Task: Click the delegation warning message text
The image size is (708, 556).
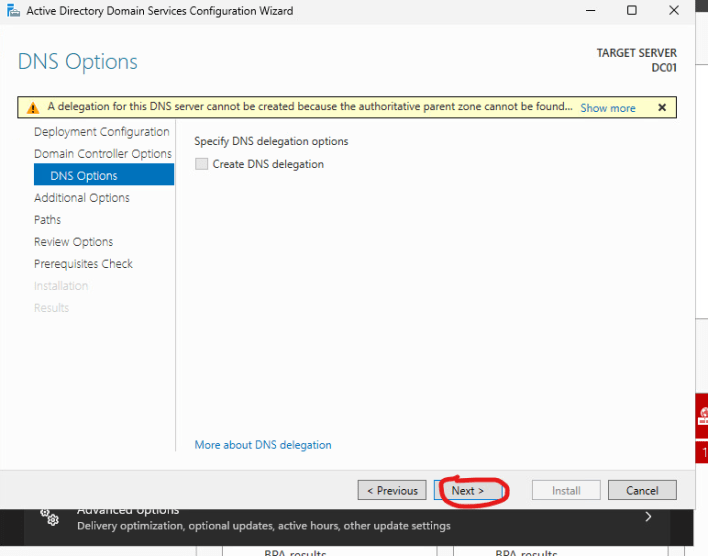Action: 310,107
